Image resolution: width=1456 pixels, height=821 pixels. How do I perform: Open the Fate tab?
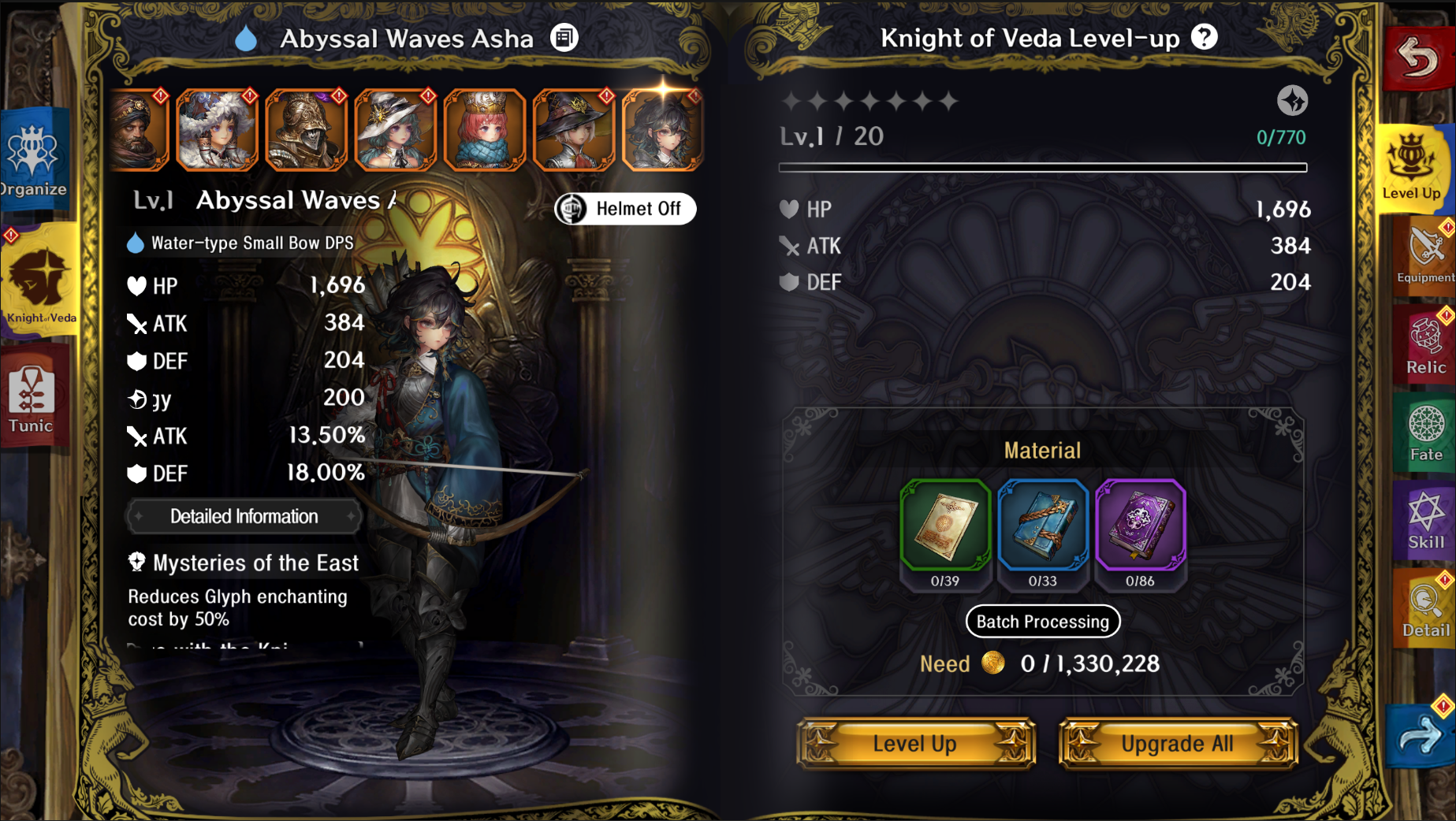(x=1425, y=433)
